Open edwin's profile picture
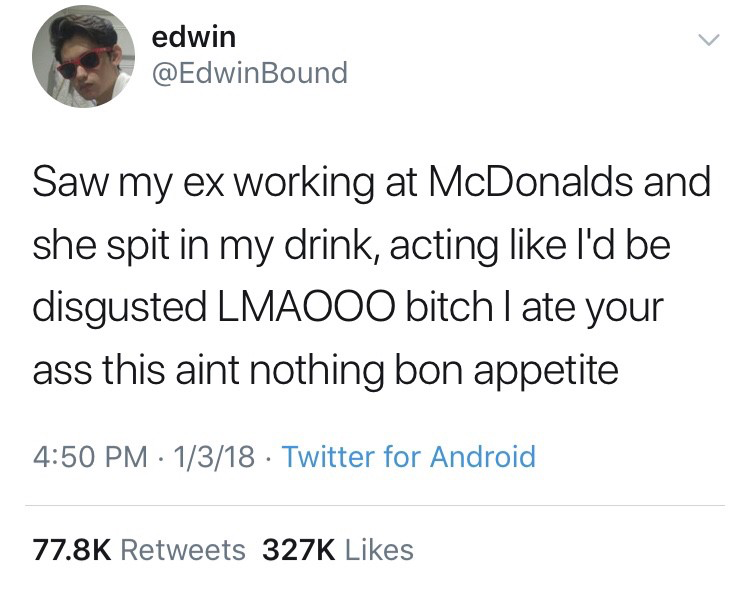Viewport: 750px width, 592px height. [83, 56]
